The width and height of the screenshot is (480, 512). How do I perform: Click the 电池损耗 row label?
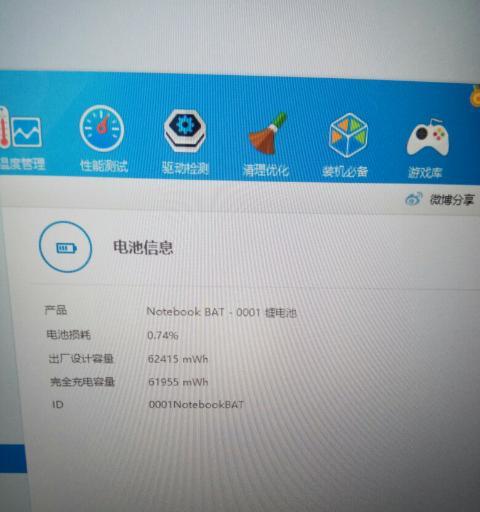pos(68,334)
